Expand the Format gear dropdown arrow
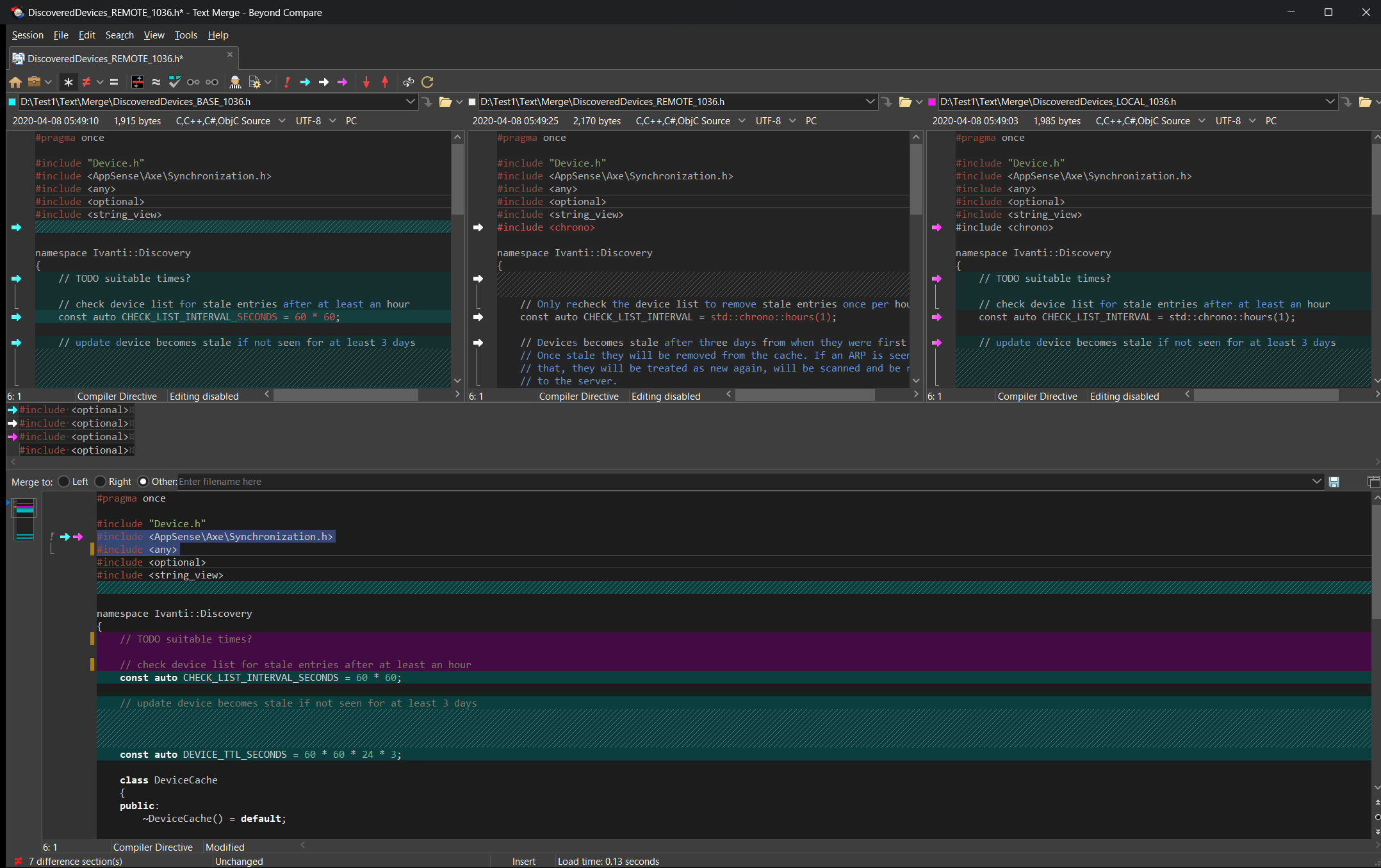The width and height of the screenshot is (1381, 868). 268,82
